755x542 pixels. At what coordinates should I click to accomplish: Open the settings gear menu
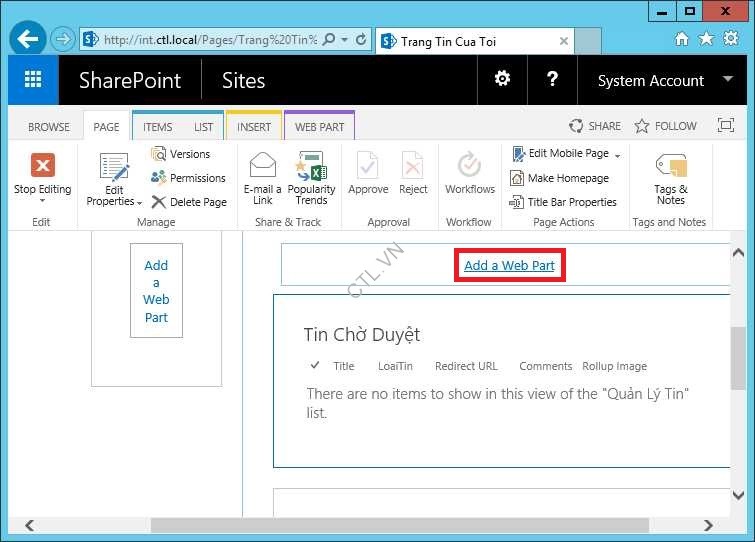coord(502,80)
